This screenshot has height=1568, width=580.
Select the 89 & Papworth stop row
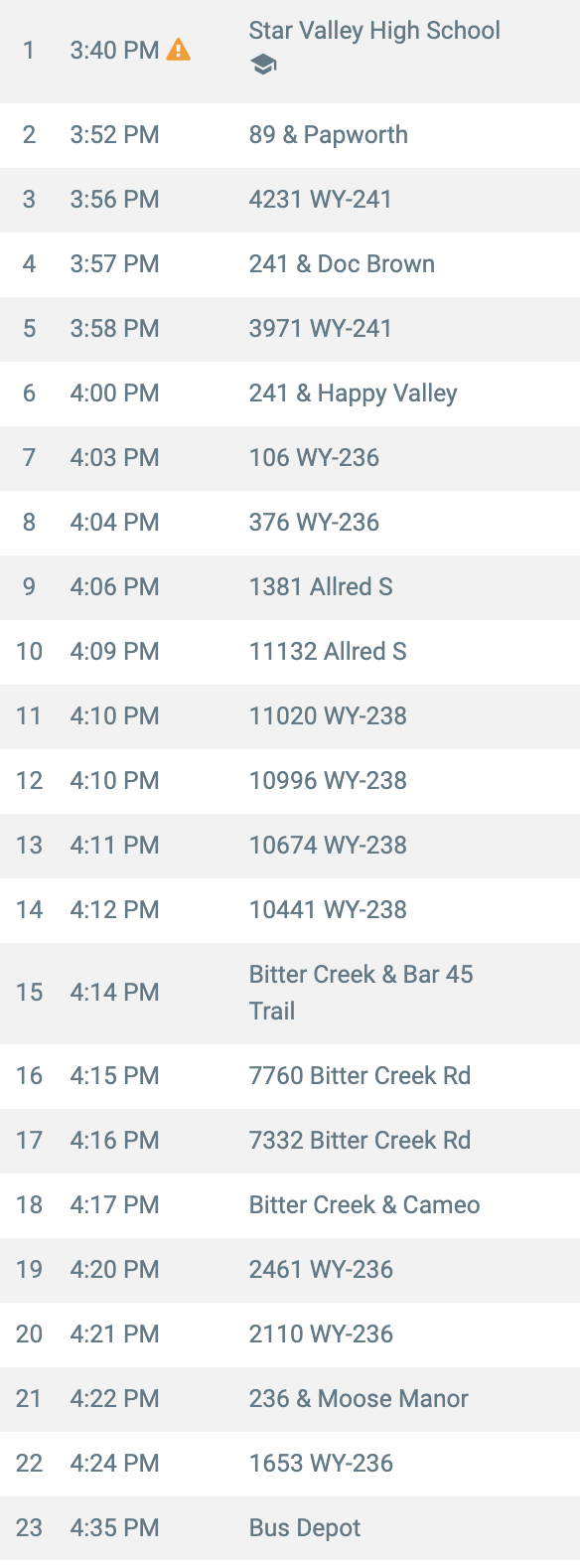(290, 135)
